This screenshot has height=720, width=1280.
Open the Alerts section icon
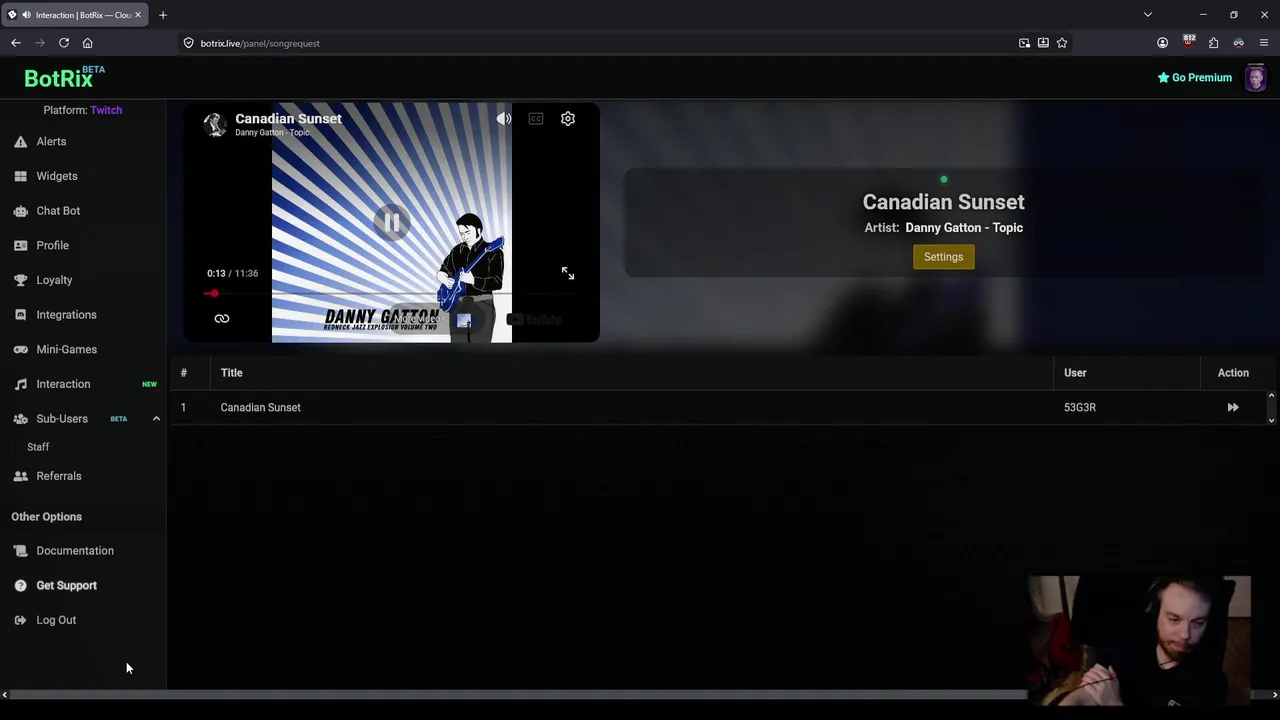(x=20, y=142)
